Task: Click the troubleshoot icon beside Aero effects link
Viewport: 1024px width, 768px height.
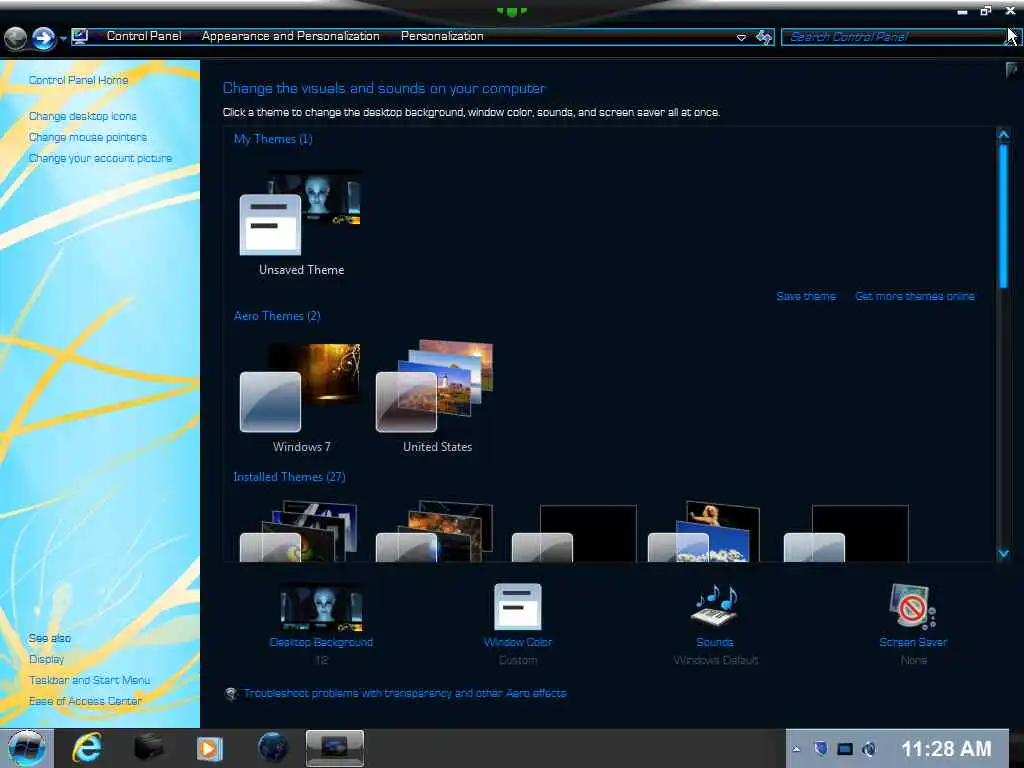Action: (x=231, y=694)
